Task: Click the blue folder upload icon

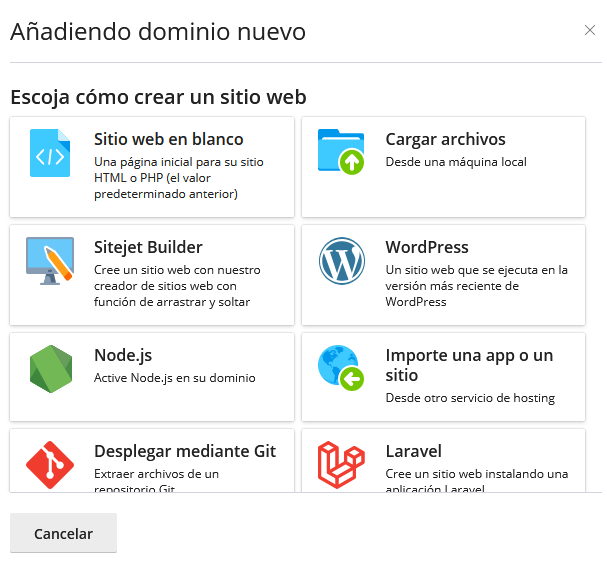Action: 341,152
